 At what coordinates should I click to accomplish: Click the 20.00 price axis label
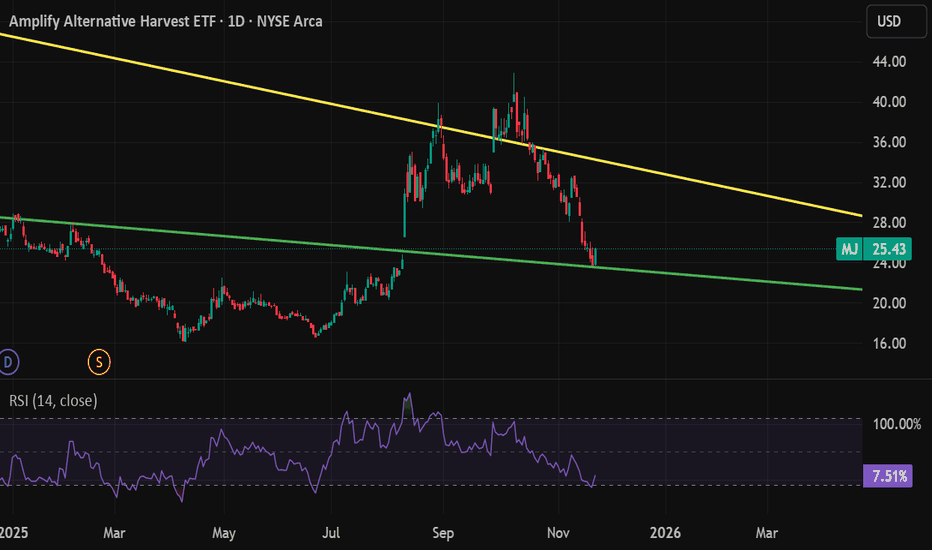click(888, 303)
